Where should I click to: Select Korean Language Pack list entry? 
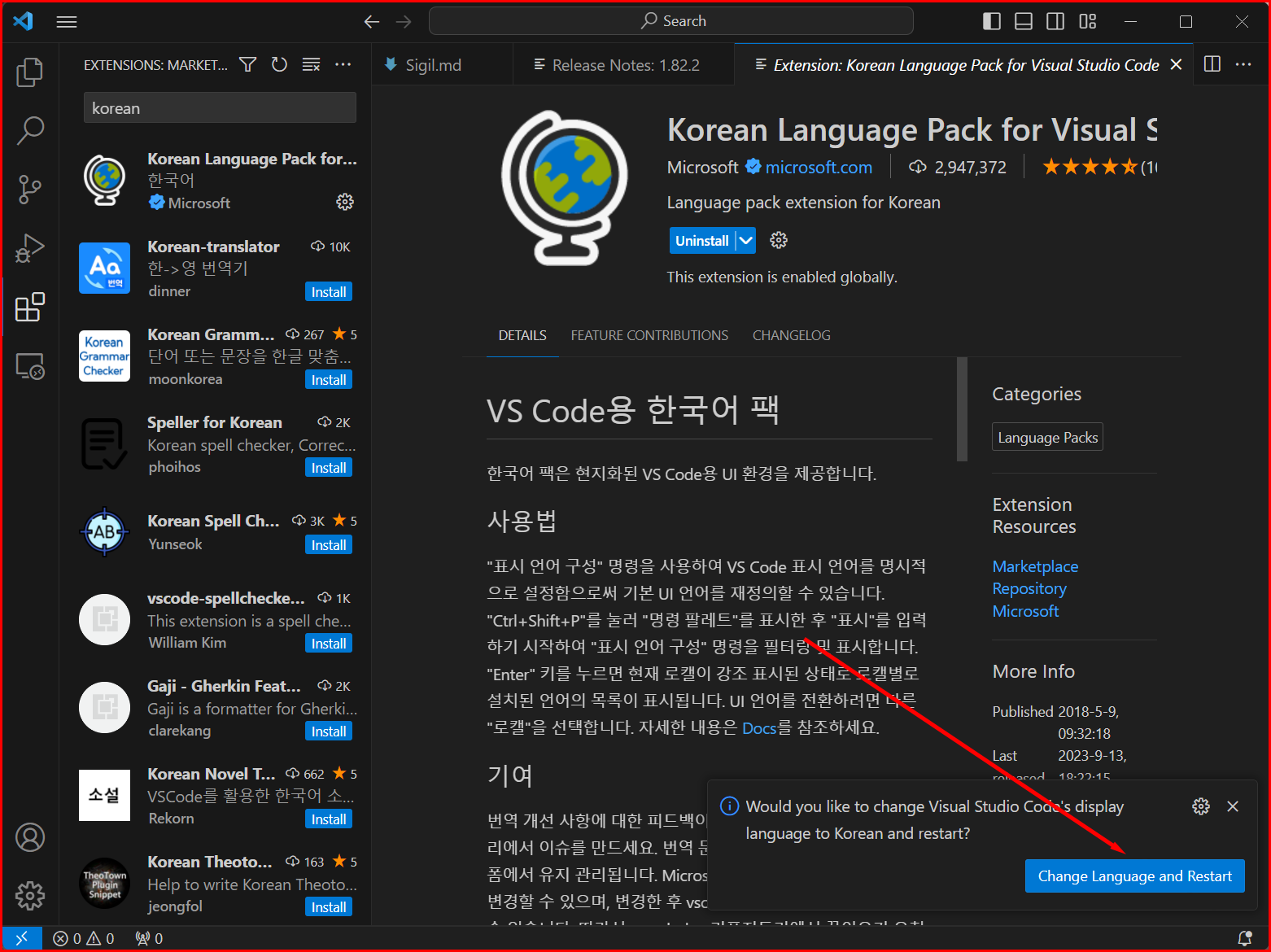[x=216, y=181]
